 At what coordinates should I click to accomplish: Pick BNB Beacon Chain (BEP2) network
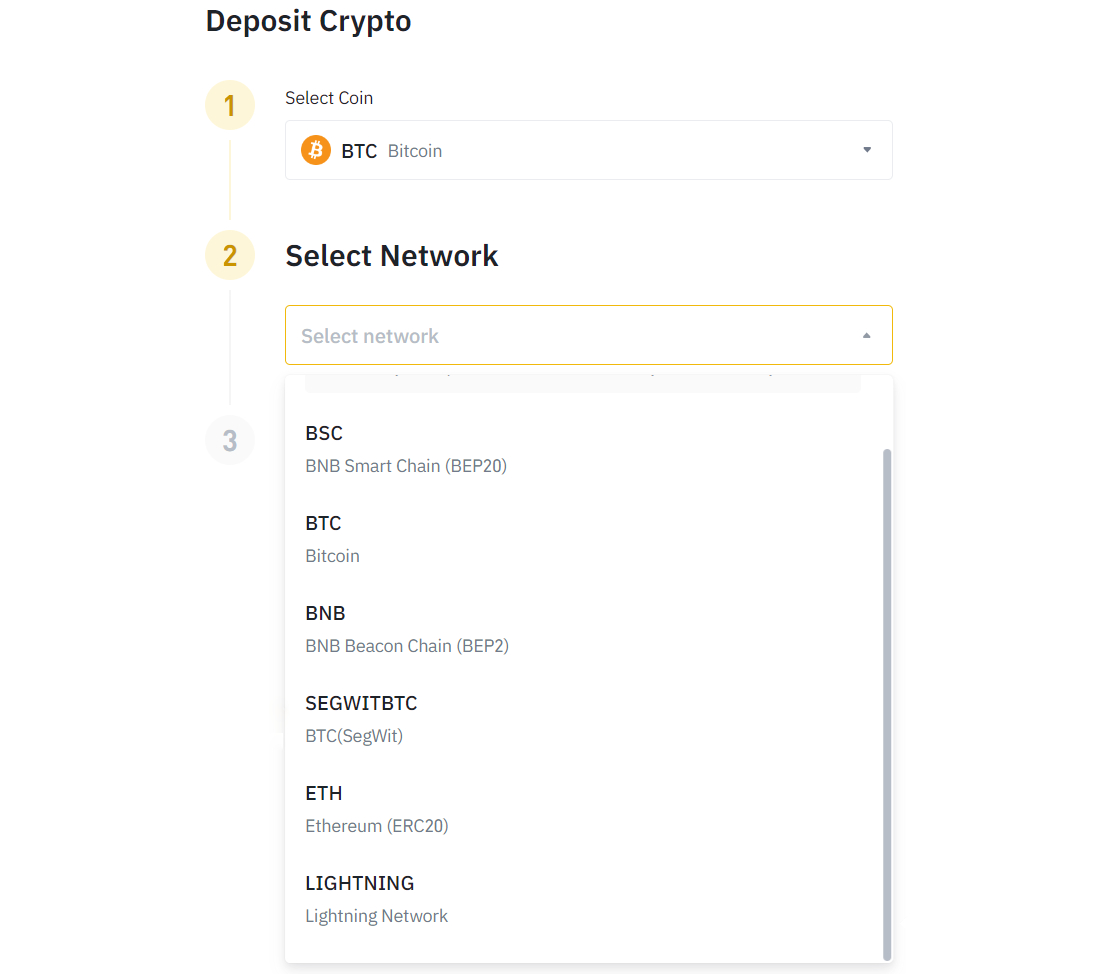coord(407,629)
